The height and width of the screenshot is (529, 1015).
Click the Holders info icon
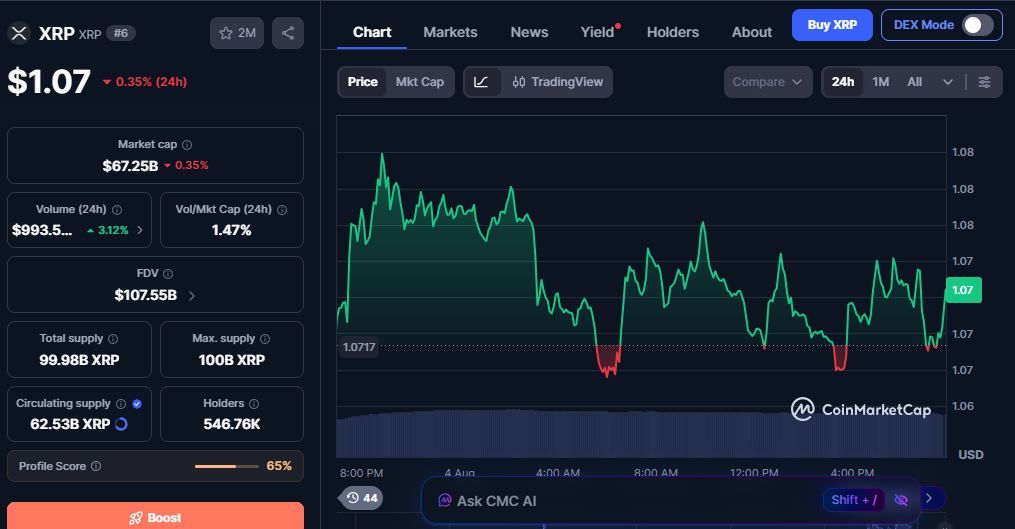point(254,404)
